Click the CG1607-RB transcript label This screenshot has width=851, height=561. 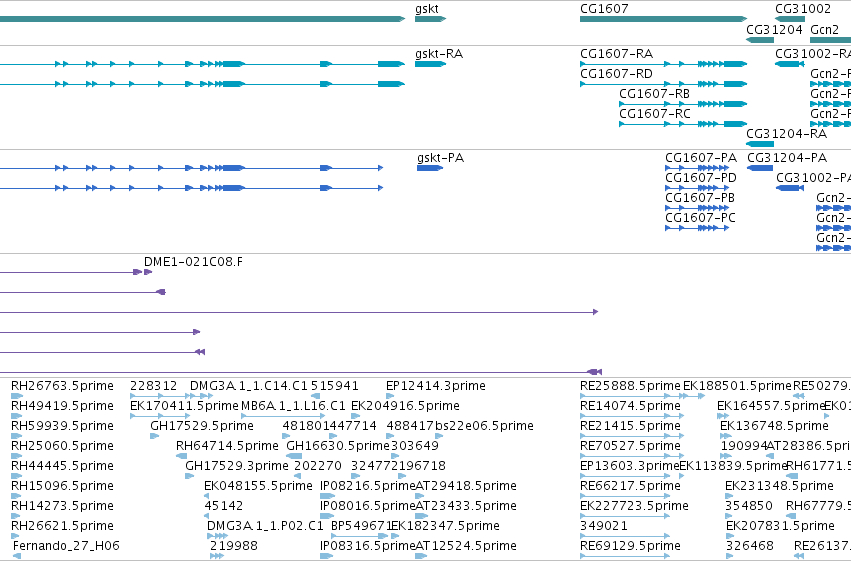click(x=655, y=94)
